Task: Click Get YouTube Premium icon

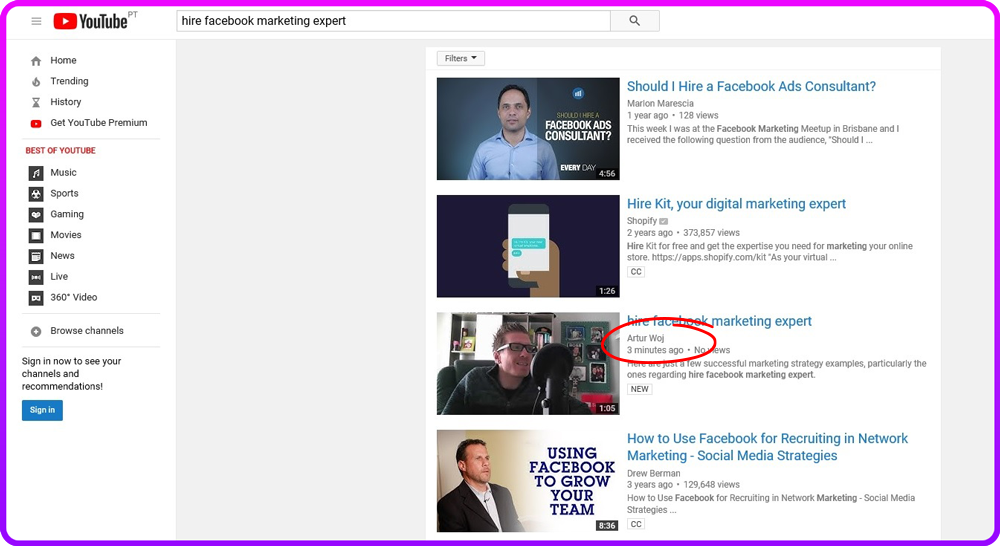Action: (x=36, y=123)
